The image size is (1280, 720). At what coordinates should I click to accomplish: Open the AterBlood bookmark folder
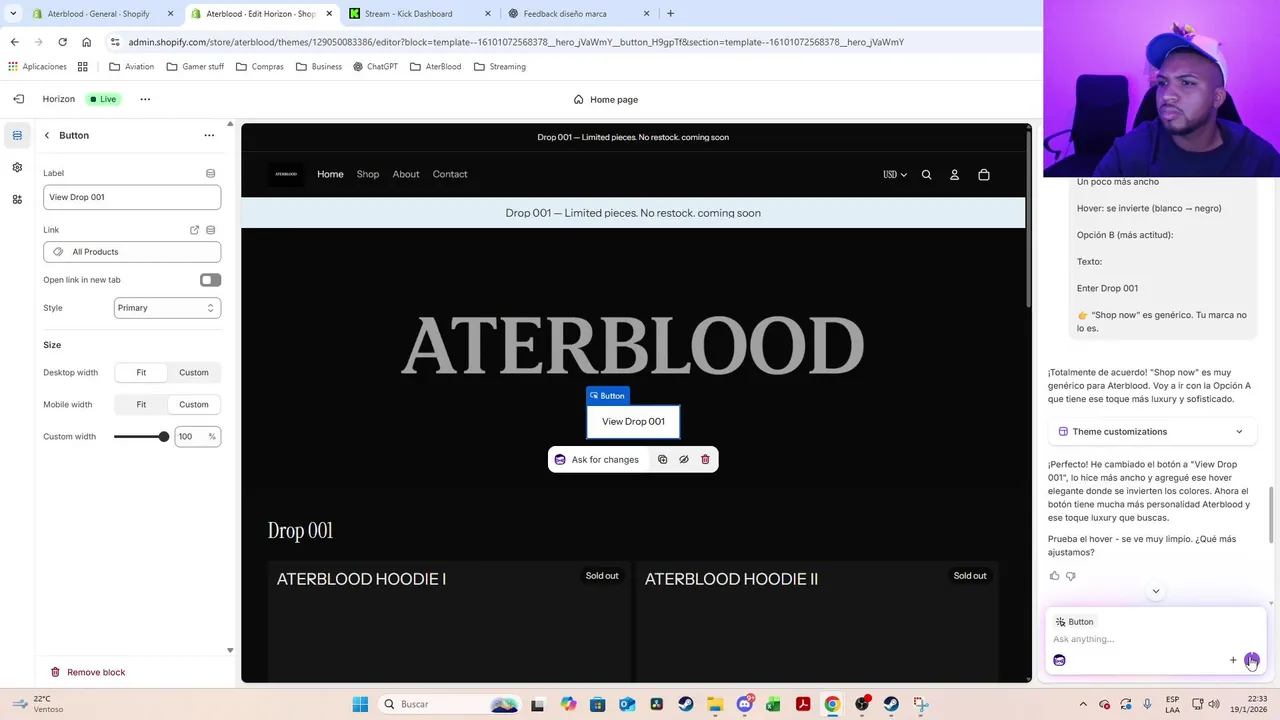[436, 67]
